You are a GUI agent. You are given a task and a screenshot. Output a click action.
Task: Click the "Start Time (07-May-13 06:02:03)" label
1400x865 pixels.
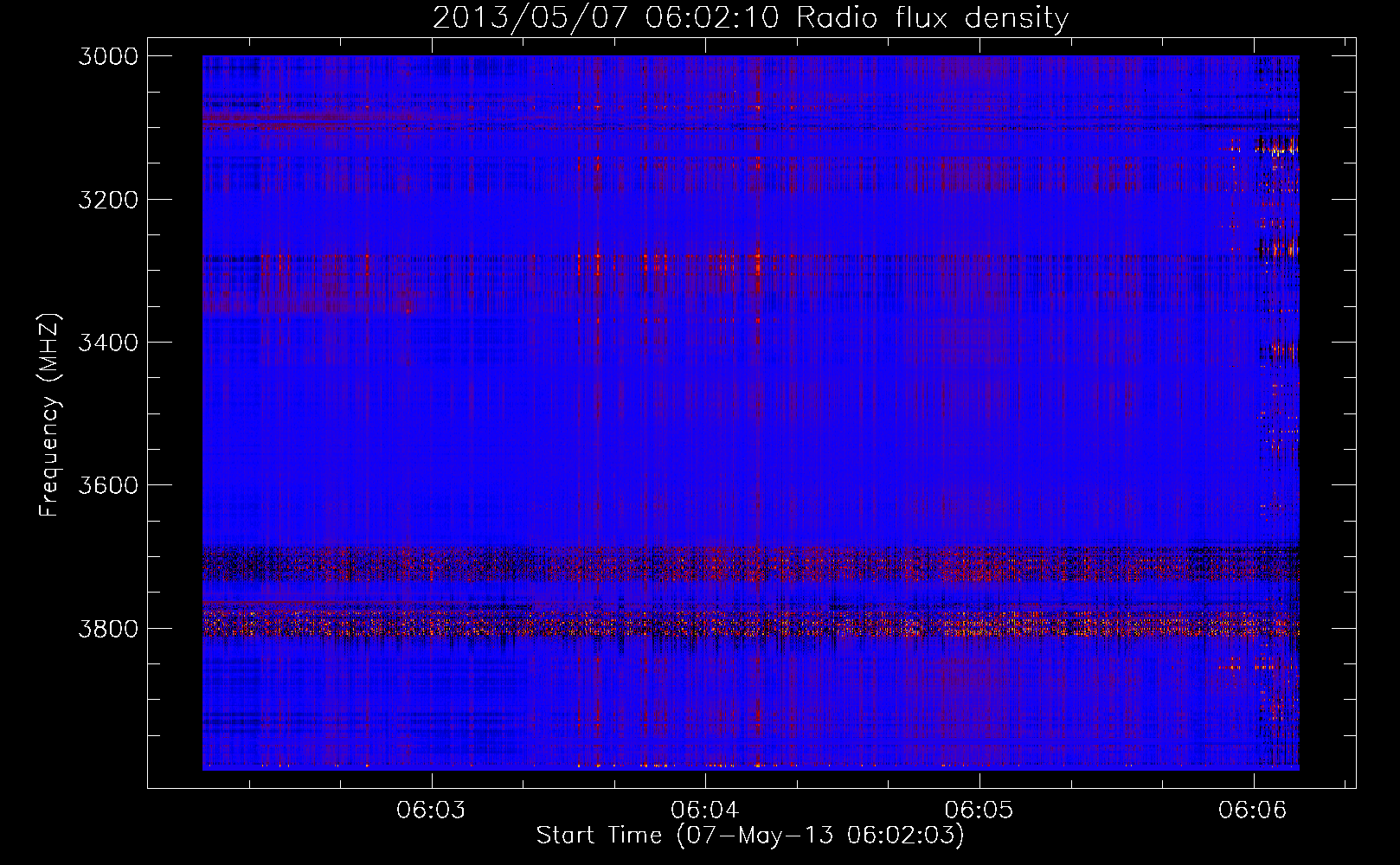pyautogui.click(x=750, y=836)
